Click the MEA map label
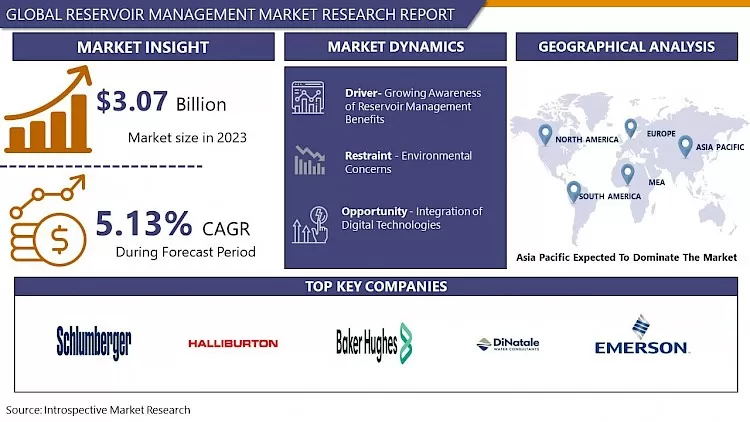Screen dimensions: 750x422 657,182
